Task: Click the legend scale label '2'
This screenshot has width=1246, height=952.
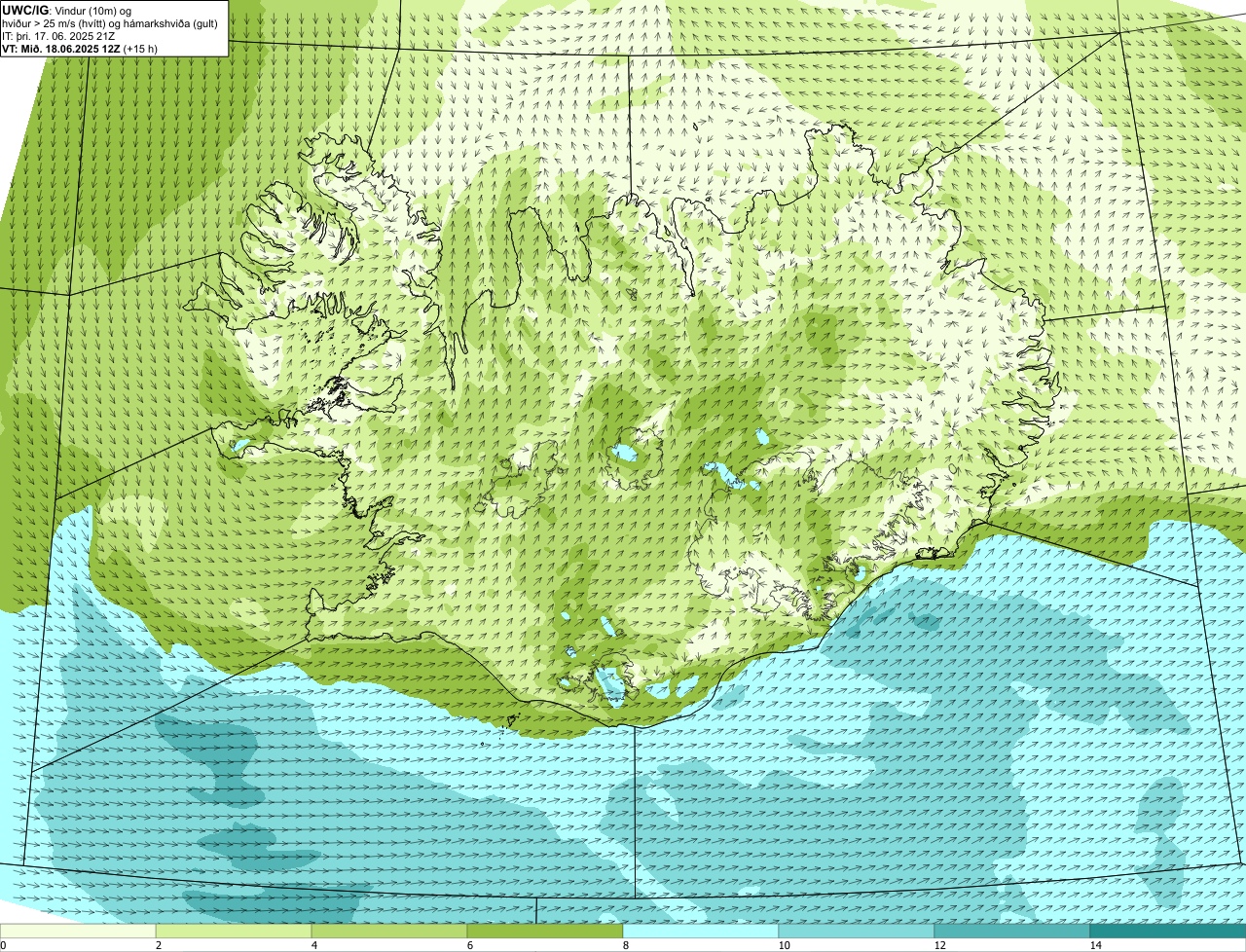Action: 158,944
